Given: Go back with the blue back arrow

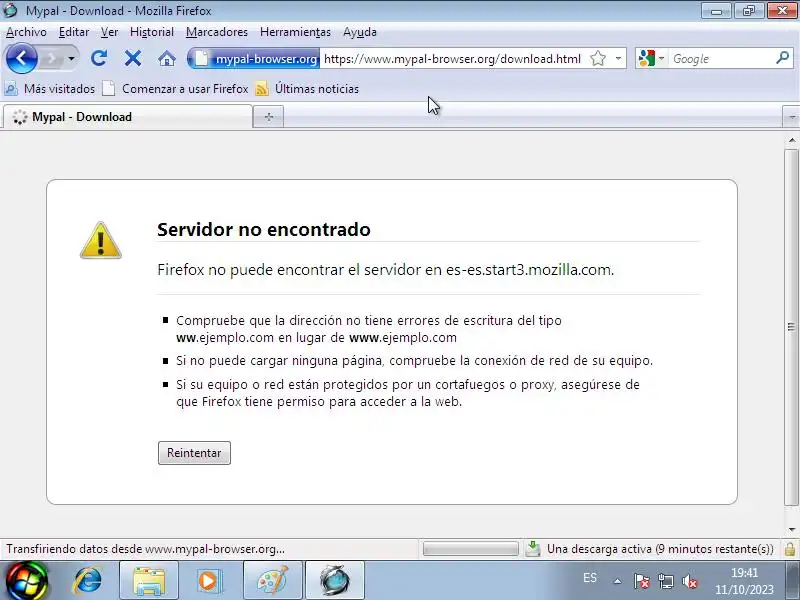Looking at the screenshot, I should point(21,59).
